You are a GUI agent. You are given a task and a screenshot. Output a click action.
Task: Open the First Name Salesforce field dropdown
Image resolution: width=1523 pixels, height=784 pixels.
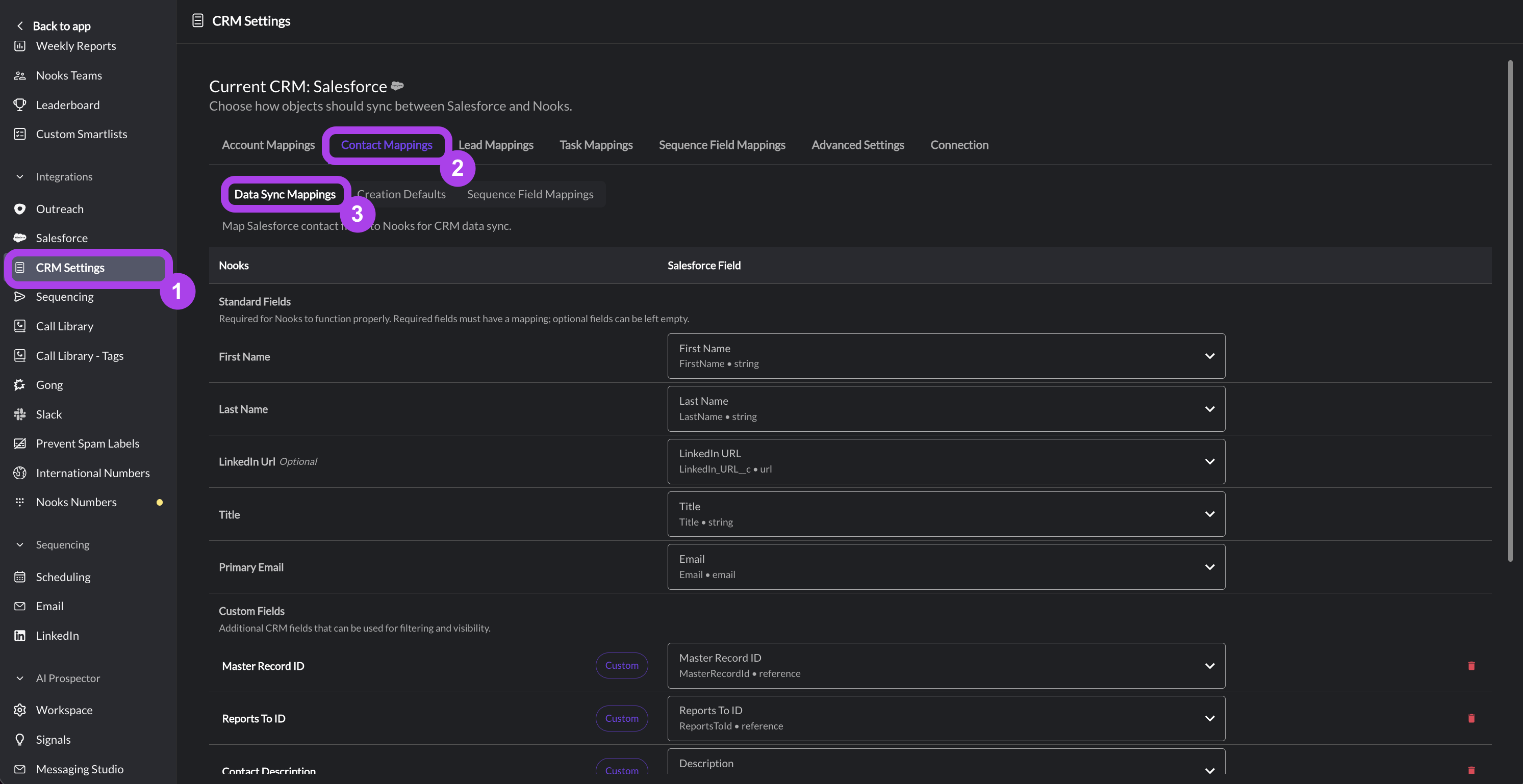(x=946, y=356)
